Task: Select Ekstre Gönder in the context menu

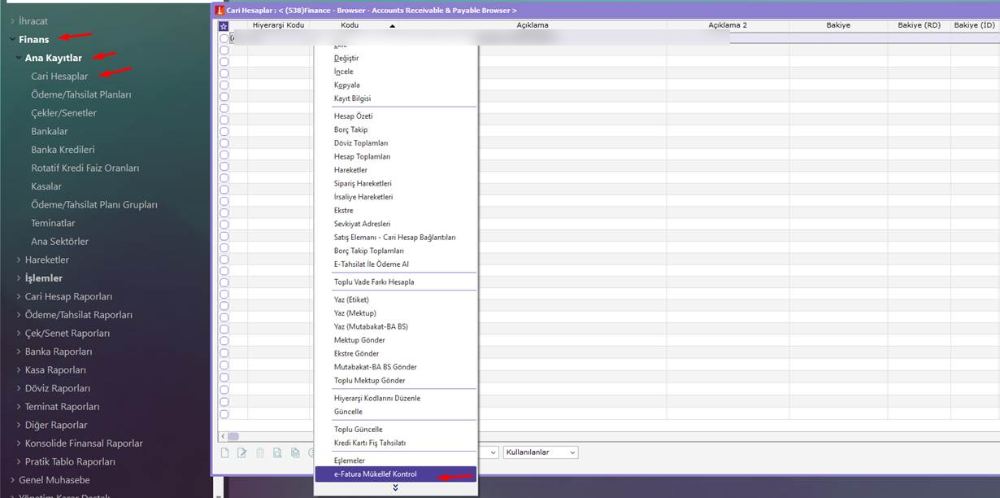Action: click(356, 353)
